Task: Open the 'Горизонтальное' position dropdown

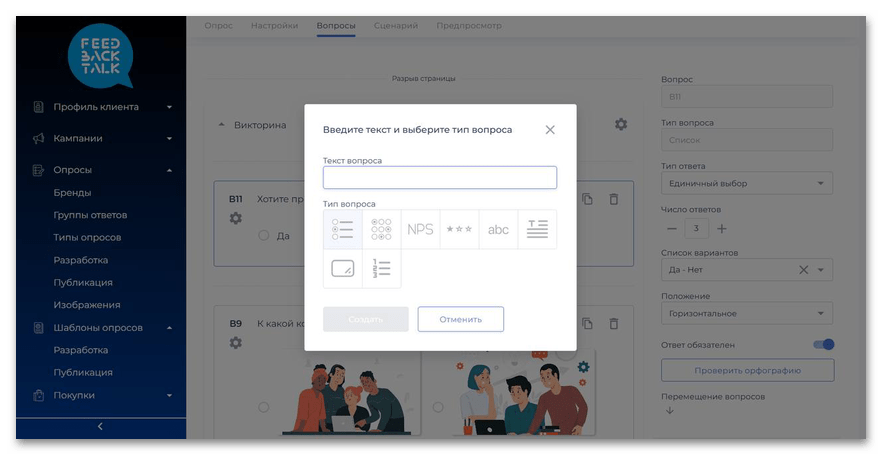Action: coord(746,314)
